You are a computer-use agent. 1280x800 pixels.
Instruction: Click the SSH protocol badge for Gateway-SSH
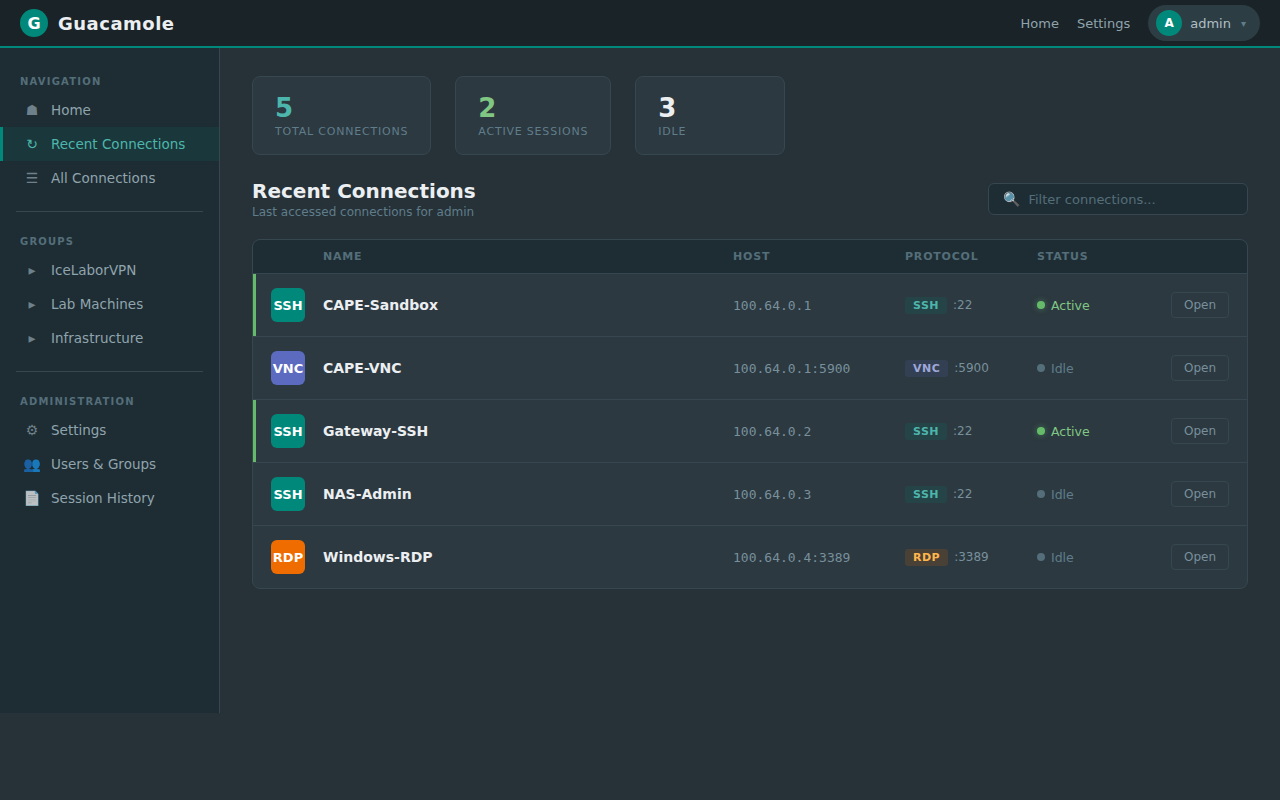tap(926, 431)
